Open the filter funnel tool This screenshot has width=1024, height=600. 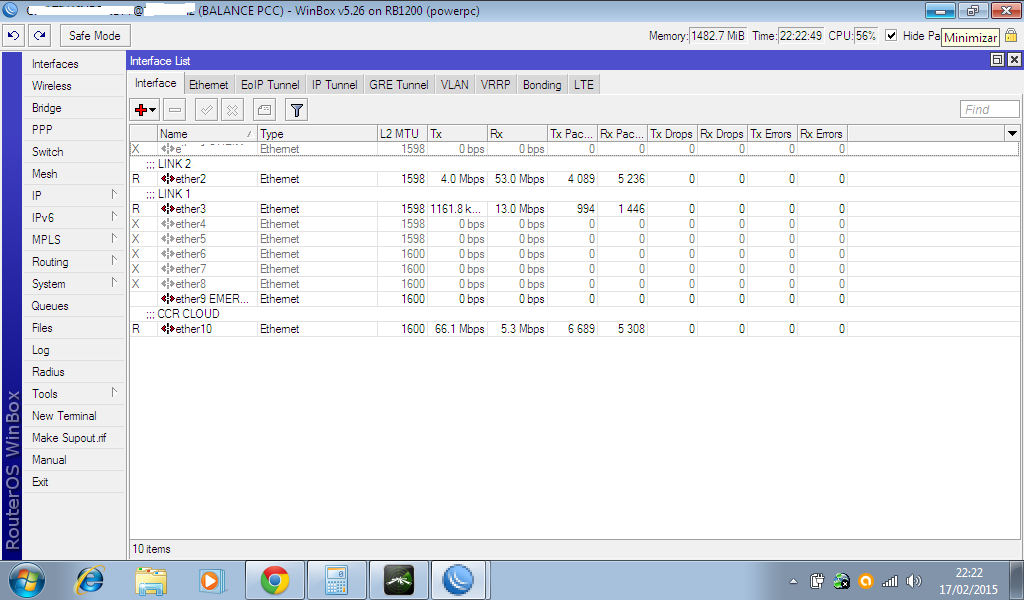(x=296, y=110)
